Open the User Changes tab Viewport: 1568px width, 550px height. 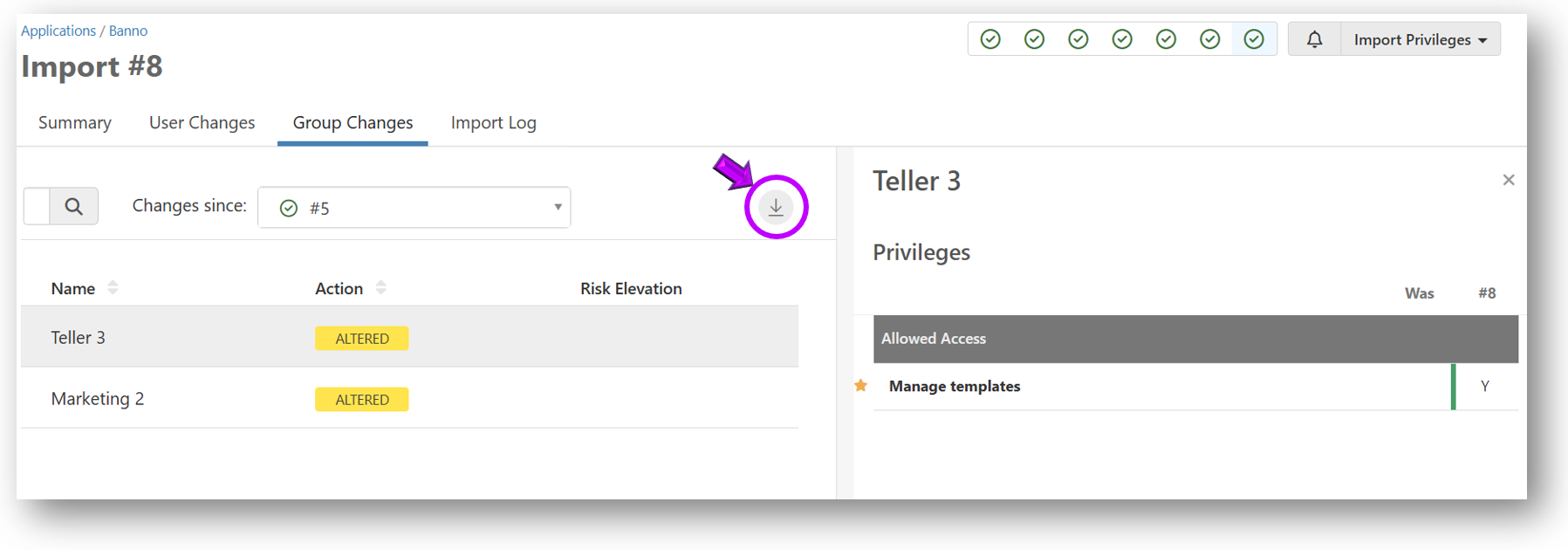pyautogui.click(x=202, y=123)
